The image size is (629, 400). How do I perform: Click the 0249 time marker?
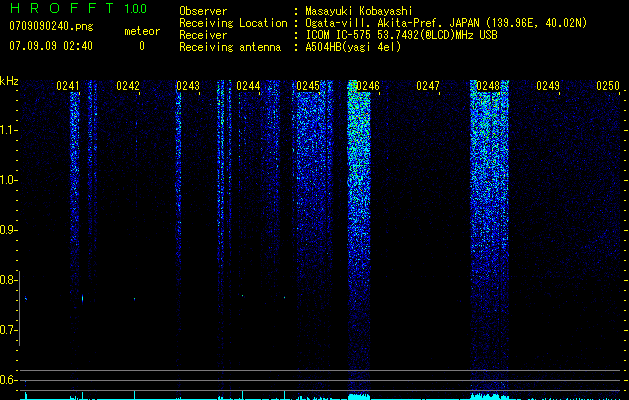[x=548, y=86]
